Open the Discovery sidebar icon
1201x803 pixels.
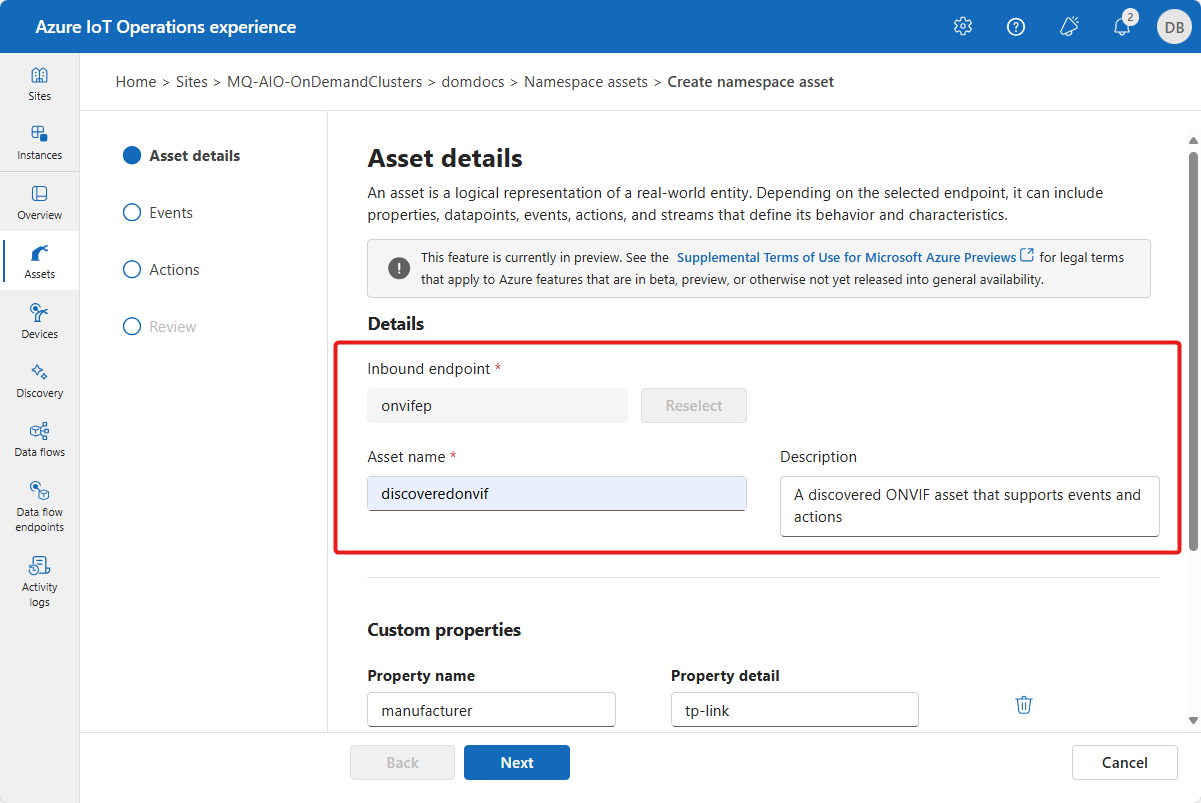point(39,381)
